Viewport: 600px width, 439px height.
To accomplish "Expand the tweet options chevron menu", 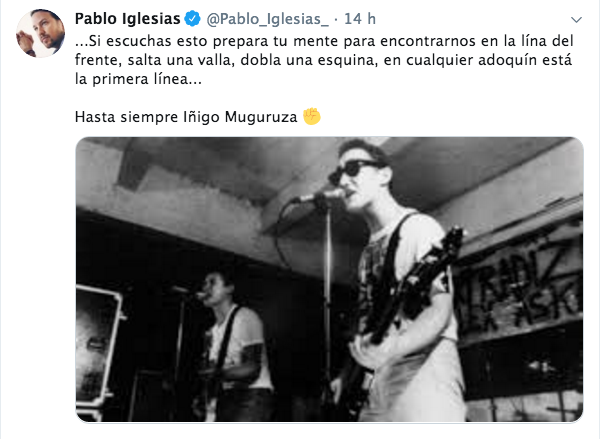I will pos(576,20).
